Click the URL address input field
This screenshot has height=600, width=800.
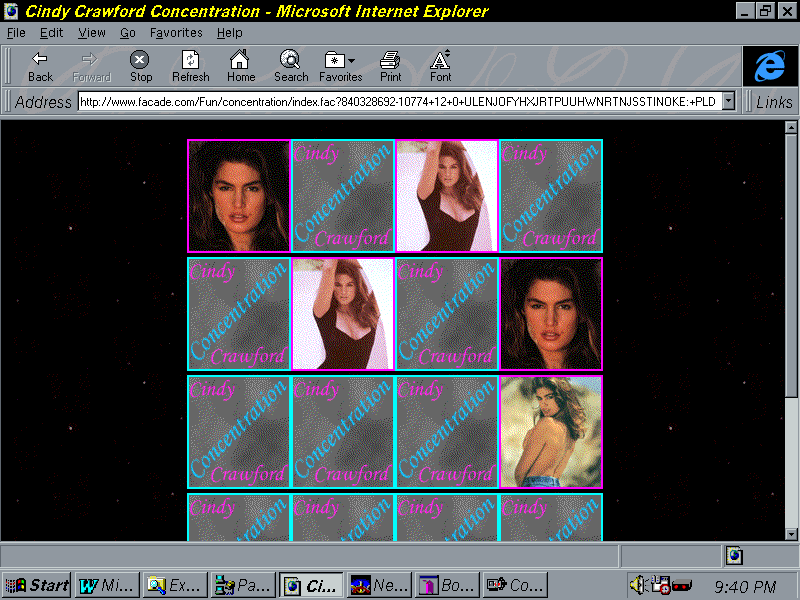click(398, 101)
